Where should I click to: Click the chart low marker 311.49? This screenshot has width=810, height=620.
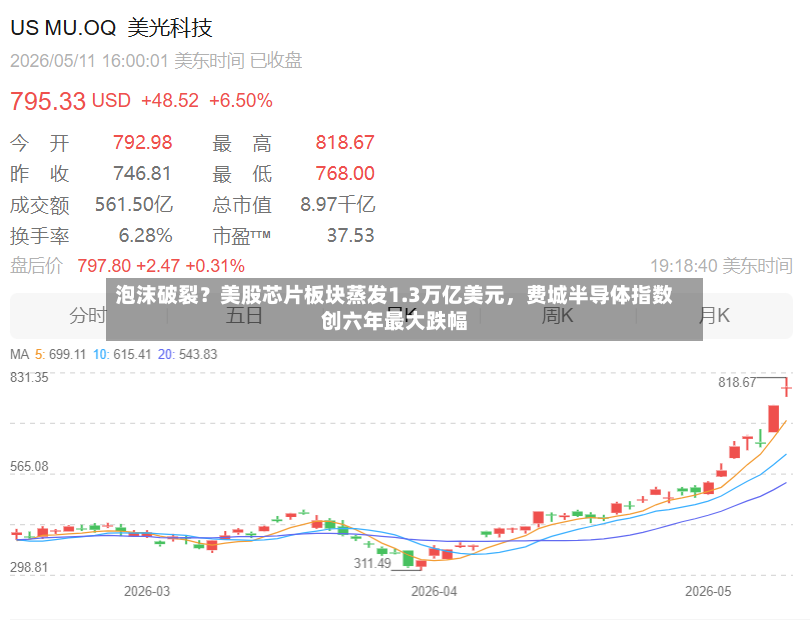(372, 563)
